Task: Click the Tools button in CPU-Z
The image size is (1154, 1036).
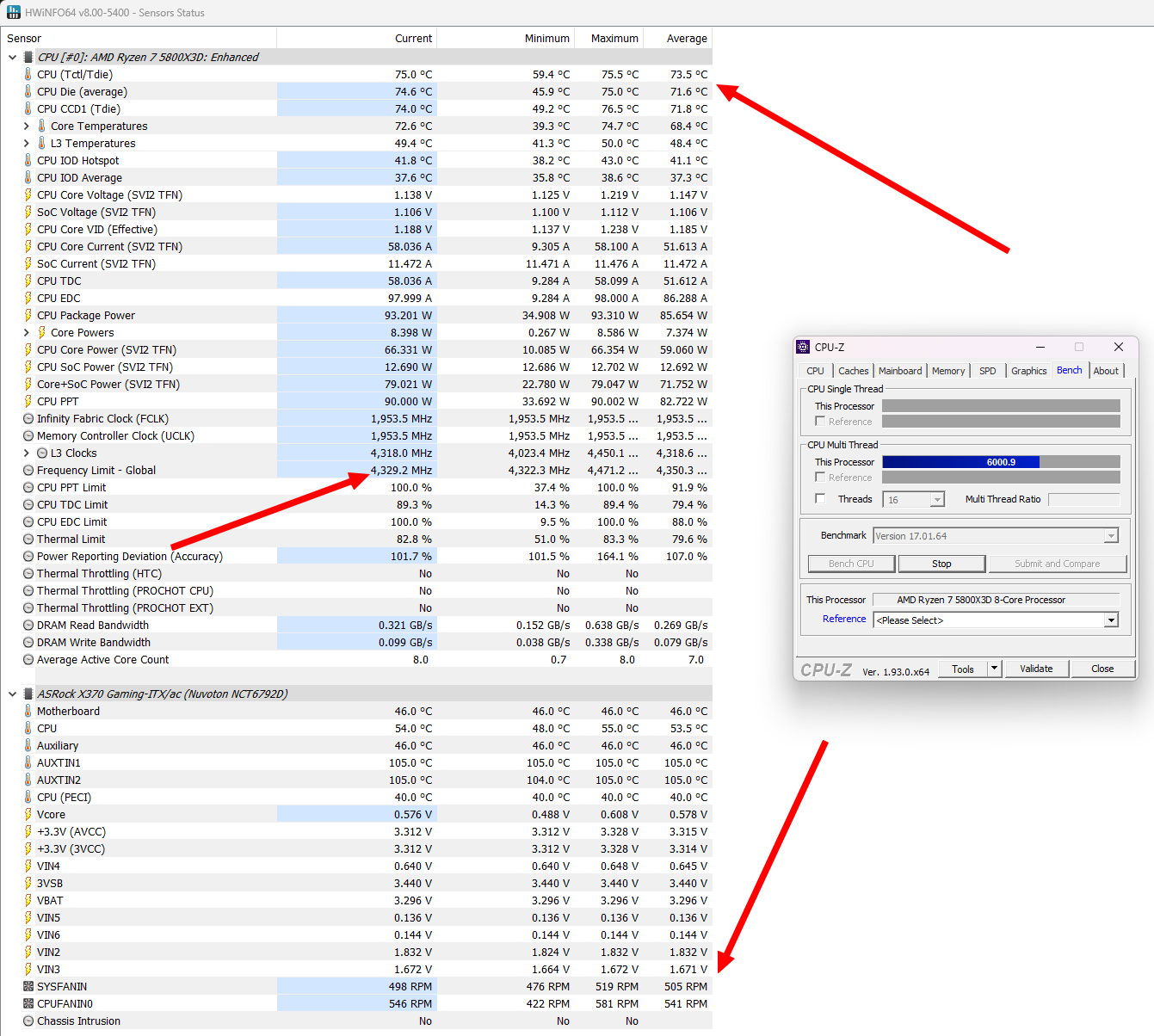Action: pyautogui.click(x=963, y=669)
